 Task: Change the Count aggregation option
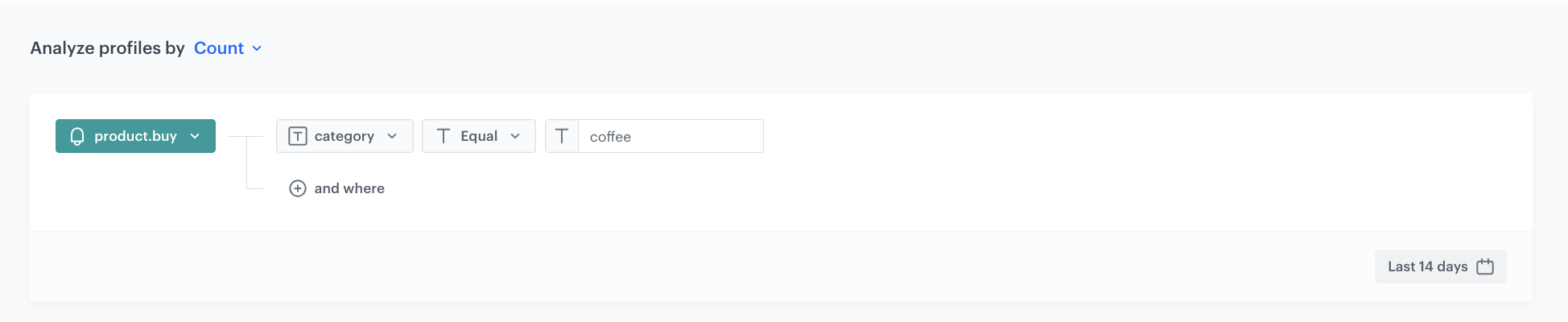point(219,48)
